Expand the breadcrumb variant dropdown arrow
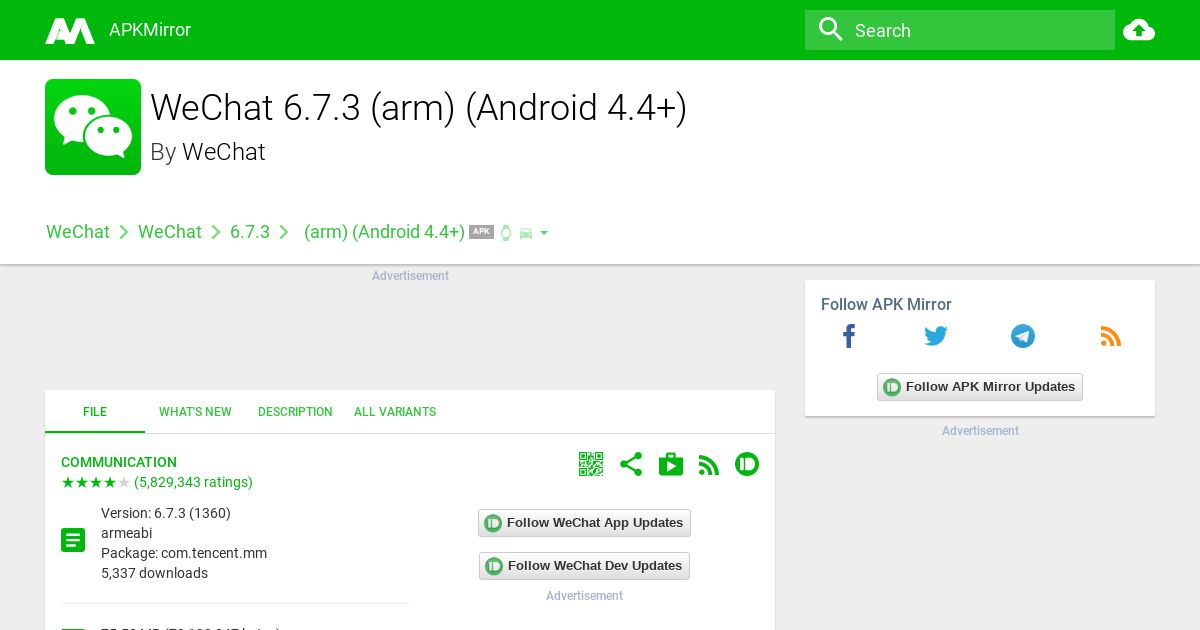1200x630 pixels. [x=544, y=233]
